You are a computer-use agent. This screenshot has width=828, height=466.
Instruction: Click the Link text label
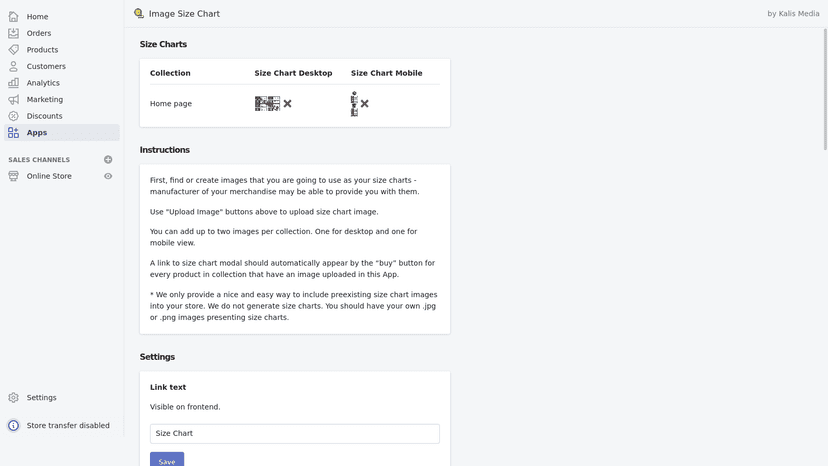pos(168,387)
